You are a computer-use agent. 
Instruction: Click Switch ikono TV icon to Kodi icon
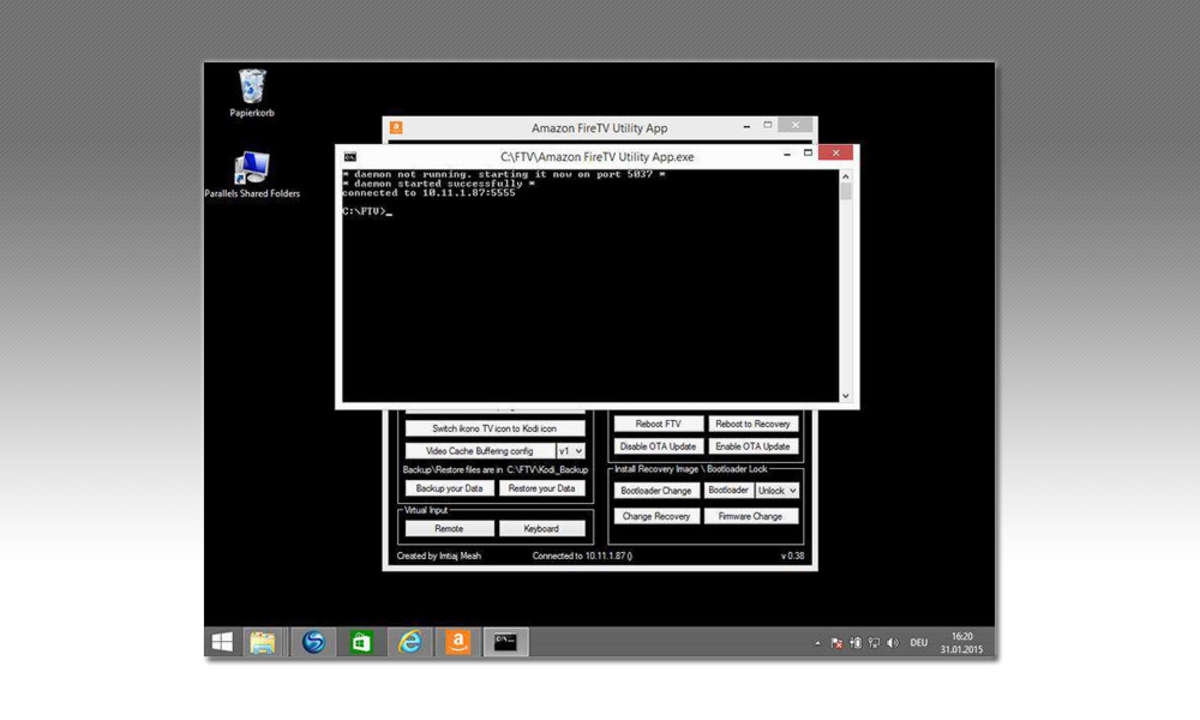[495, 428]
